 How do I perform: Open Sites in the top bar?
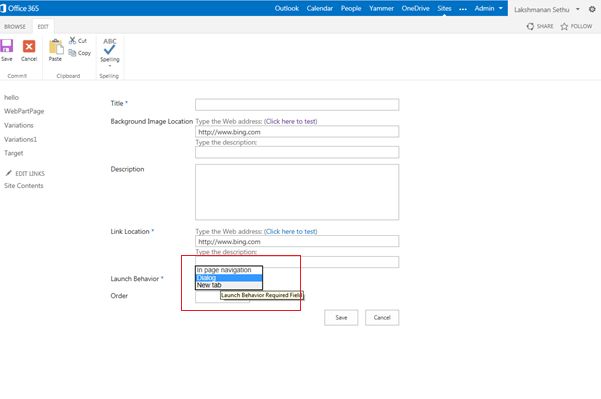pos(444,8)
